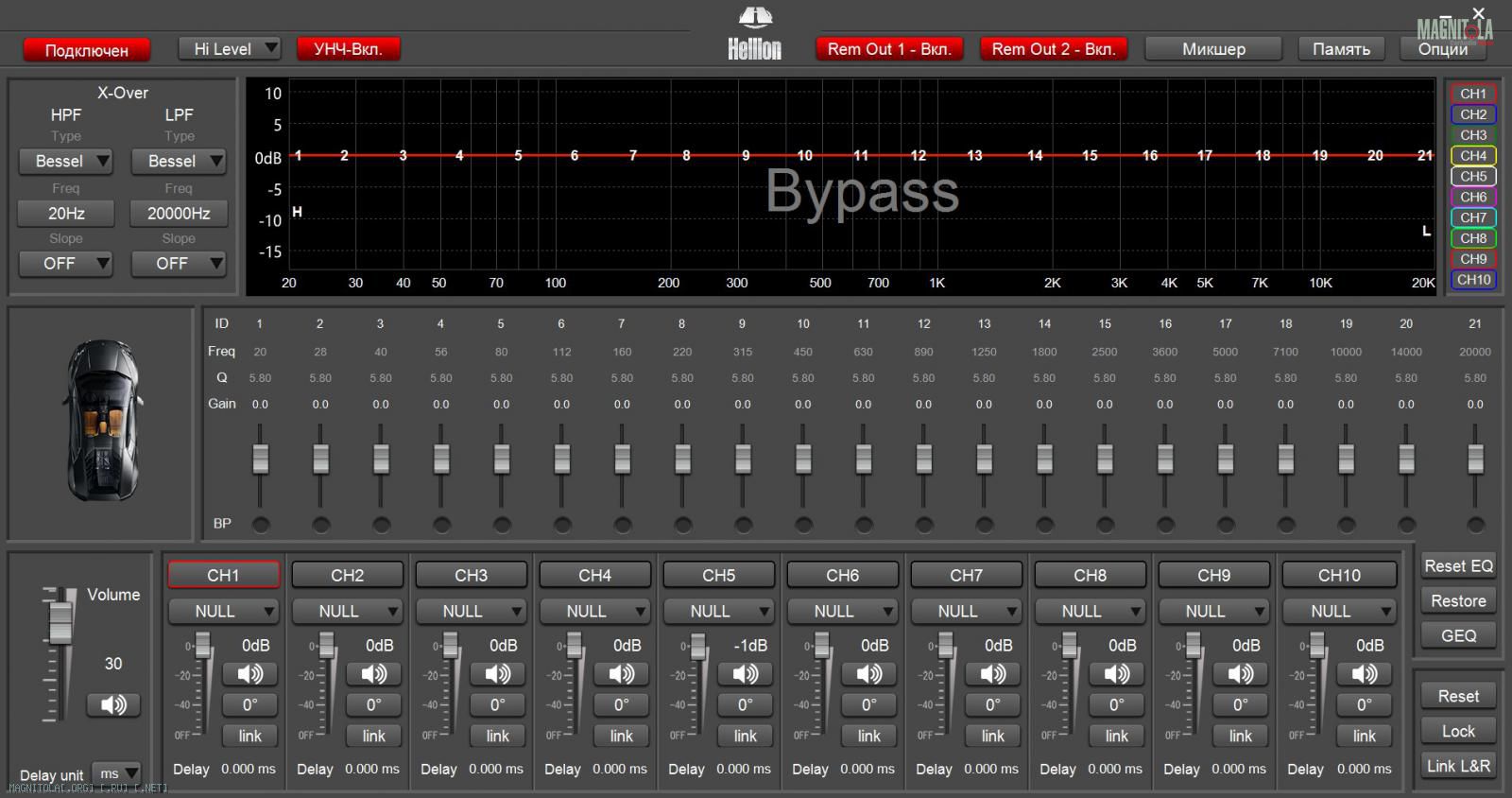The width and height of the screenshot is (1512, 798).
Task: Open CH10 NULL assignment dropdown
Action: pos(1339,612)
